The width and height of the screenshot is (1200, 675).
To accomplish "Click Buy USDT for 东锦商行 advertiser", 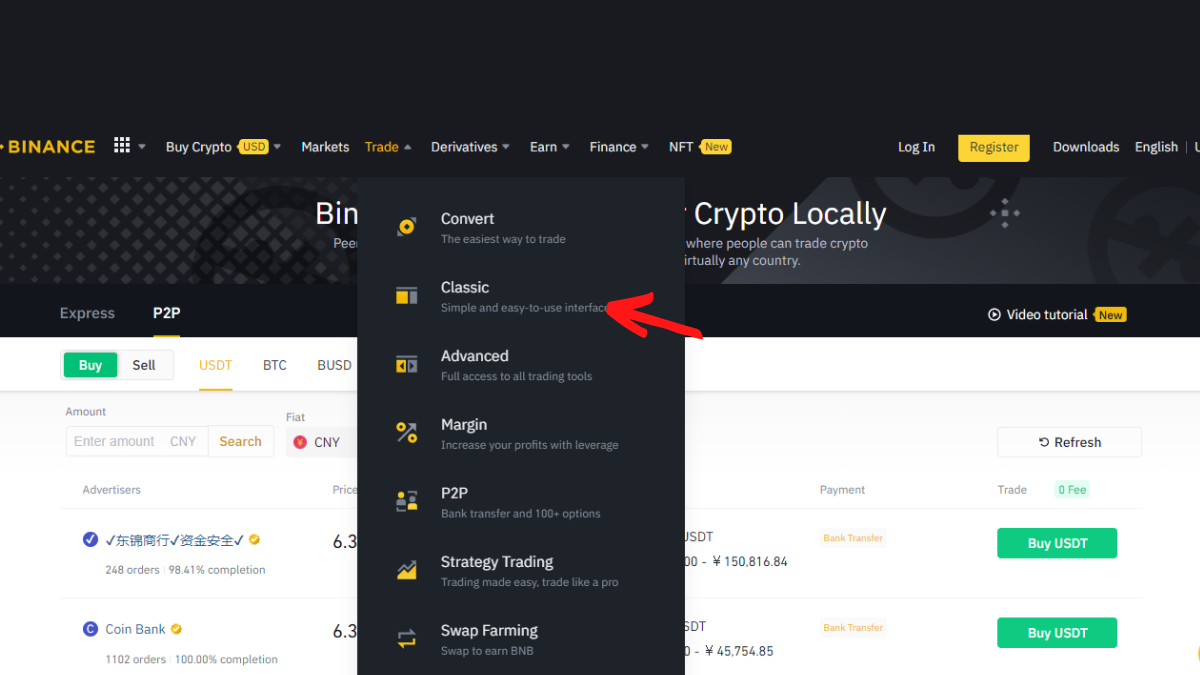I will tap(1057, 543).
